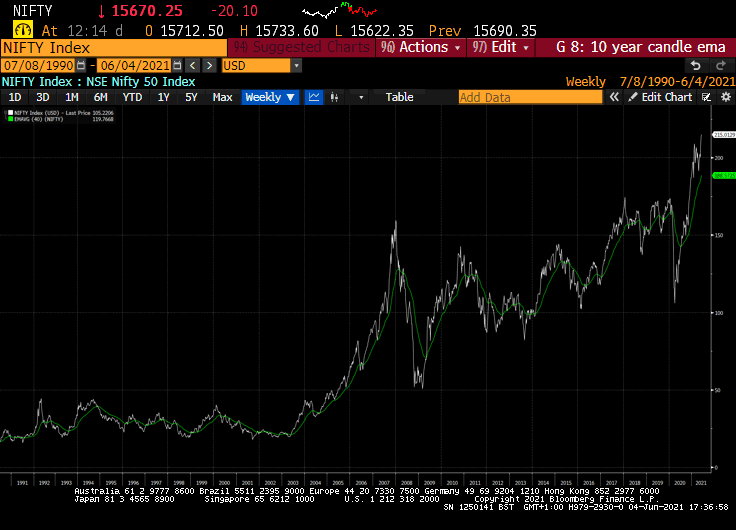
Task: Click green EMAVG (40) legend color swatch
Action: [10, 119]
